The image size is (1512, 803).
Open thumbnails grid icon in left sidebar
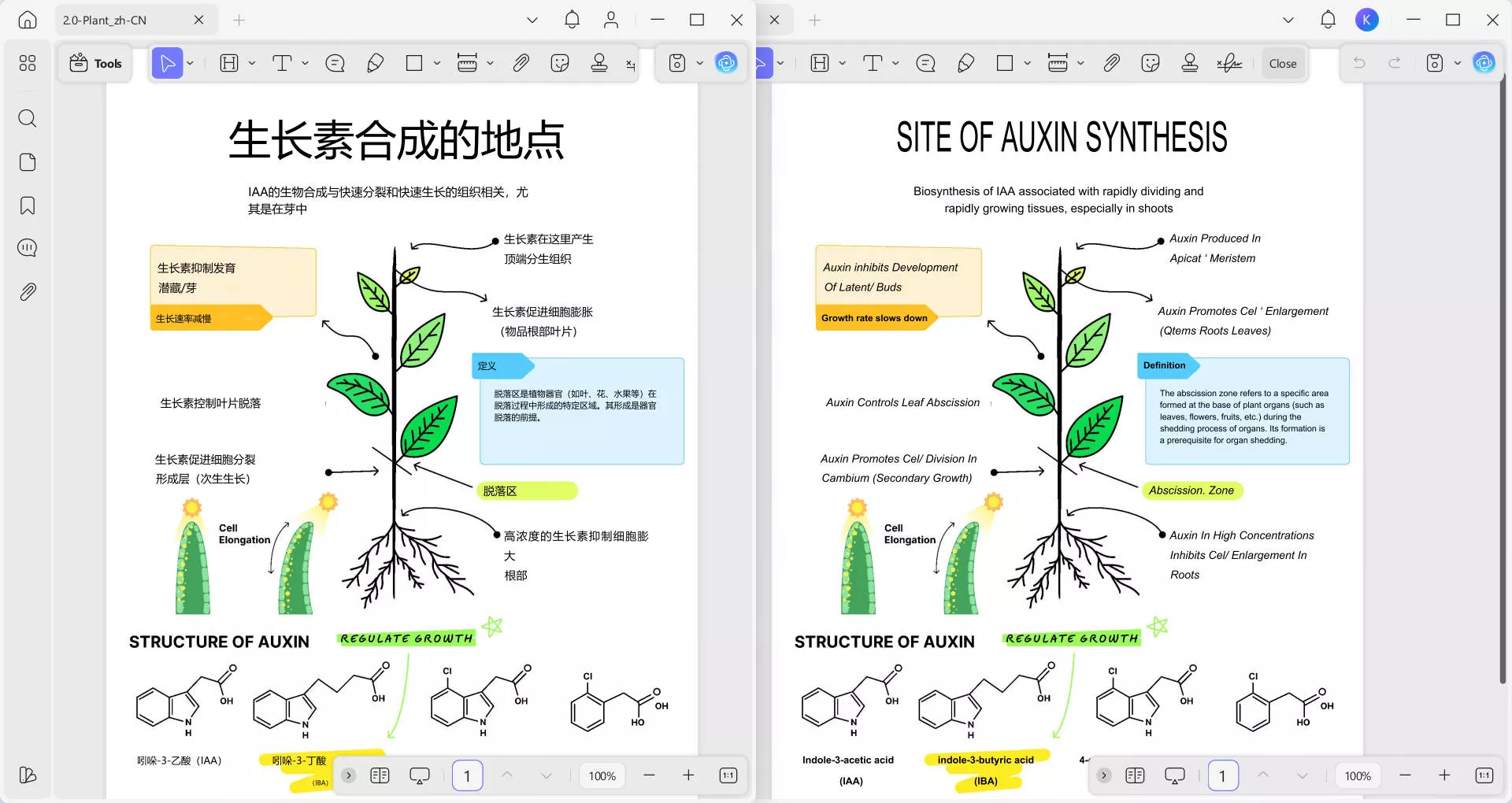click(28, 63)
